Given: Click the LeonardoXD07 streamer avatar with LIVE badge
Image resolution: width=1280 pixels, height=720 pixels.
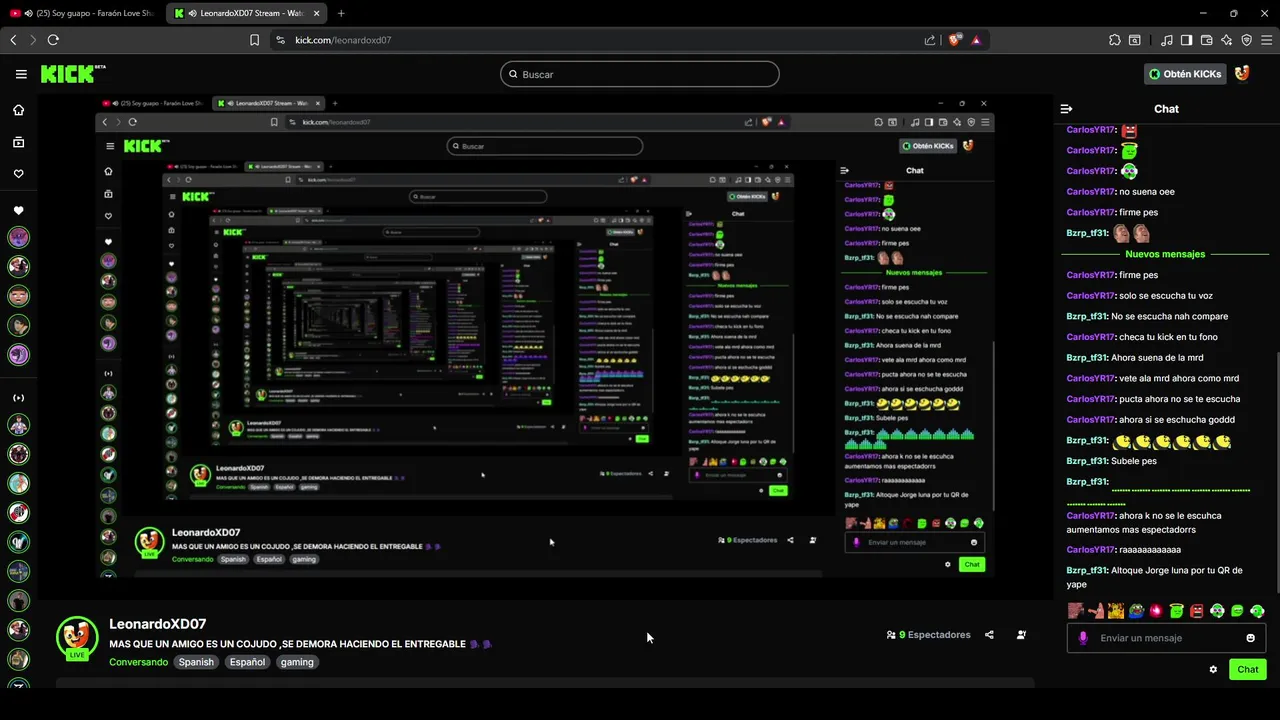Looking at the screenshot, I should click(x=77, y=639).
